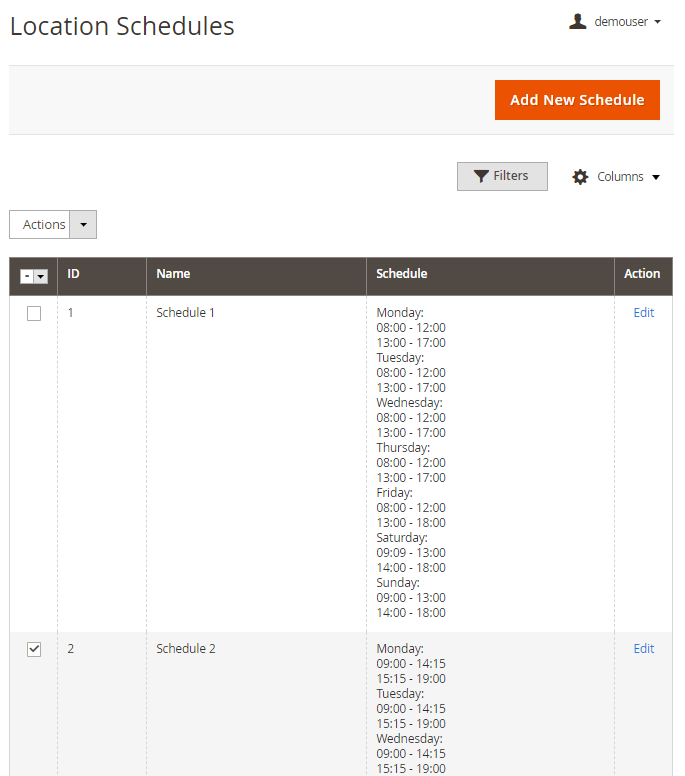Click the demouser account avatar icon
Screen dimensions: 685x776
[577, 22]
